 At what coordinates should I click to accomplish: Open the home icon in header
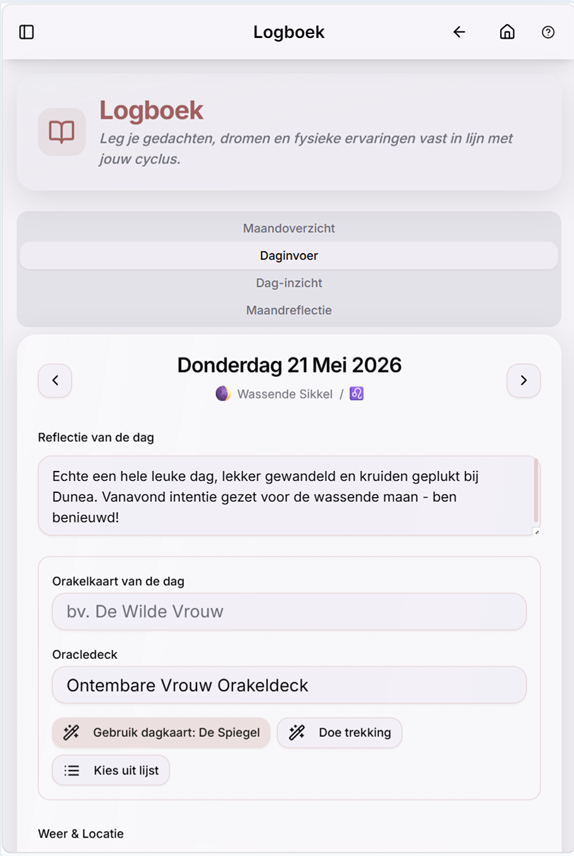click(x=507, y=32)
